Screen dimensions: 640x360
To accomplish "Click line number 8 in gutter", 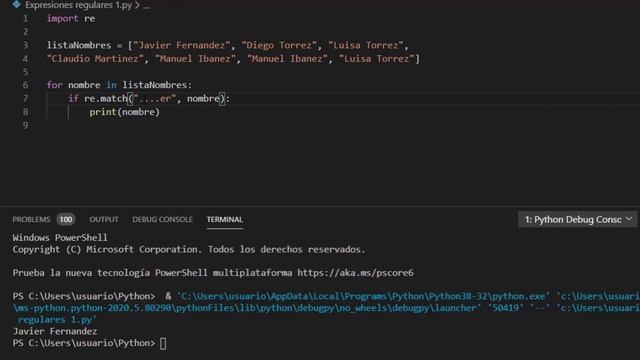I will (25, 112).
